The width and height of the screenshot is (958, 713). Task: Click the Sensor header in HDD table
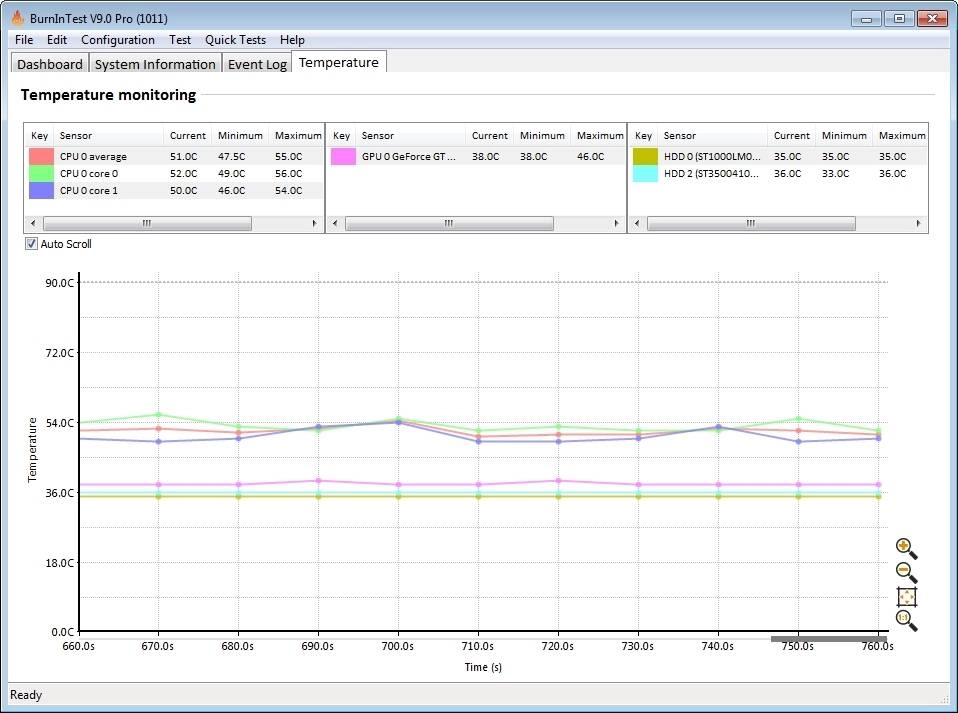pyautogui.click(x=712, y=136)
